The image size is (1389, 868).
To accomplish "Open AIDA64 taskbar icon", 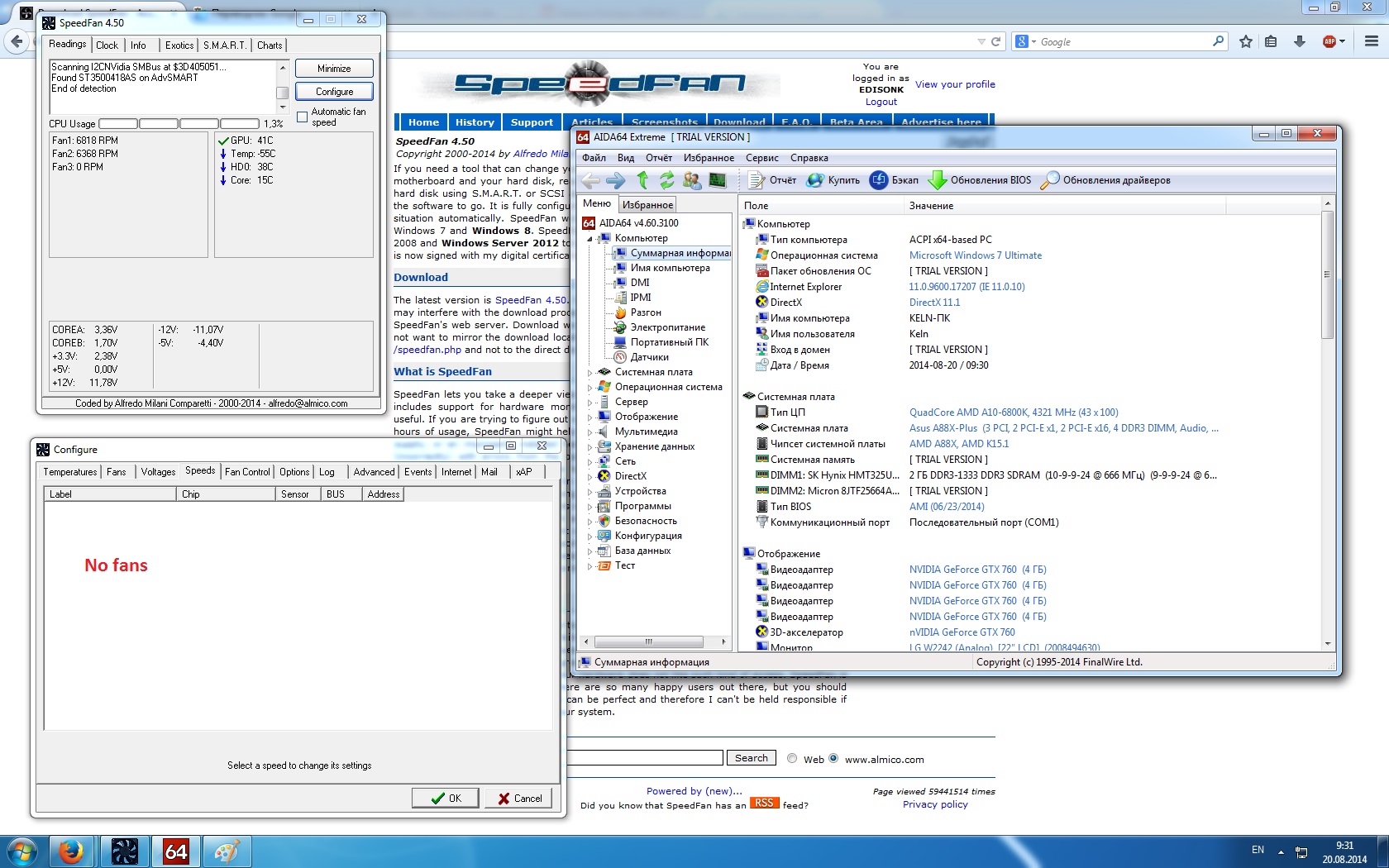I will tap(176, 851).
